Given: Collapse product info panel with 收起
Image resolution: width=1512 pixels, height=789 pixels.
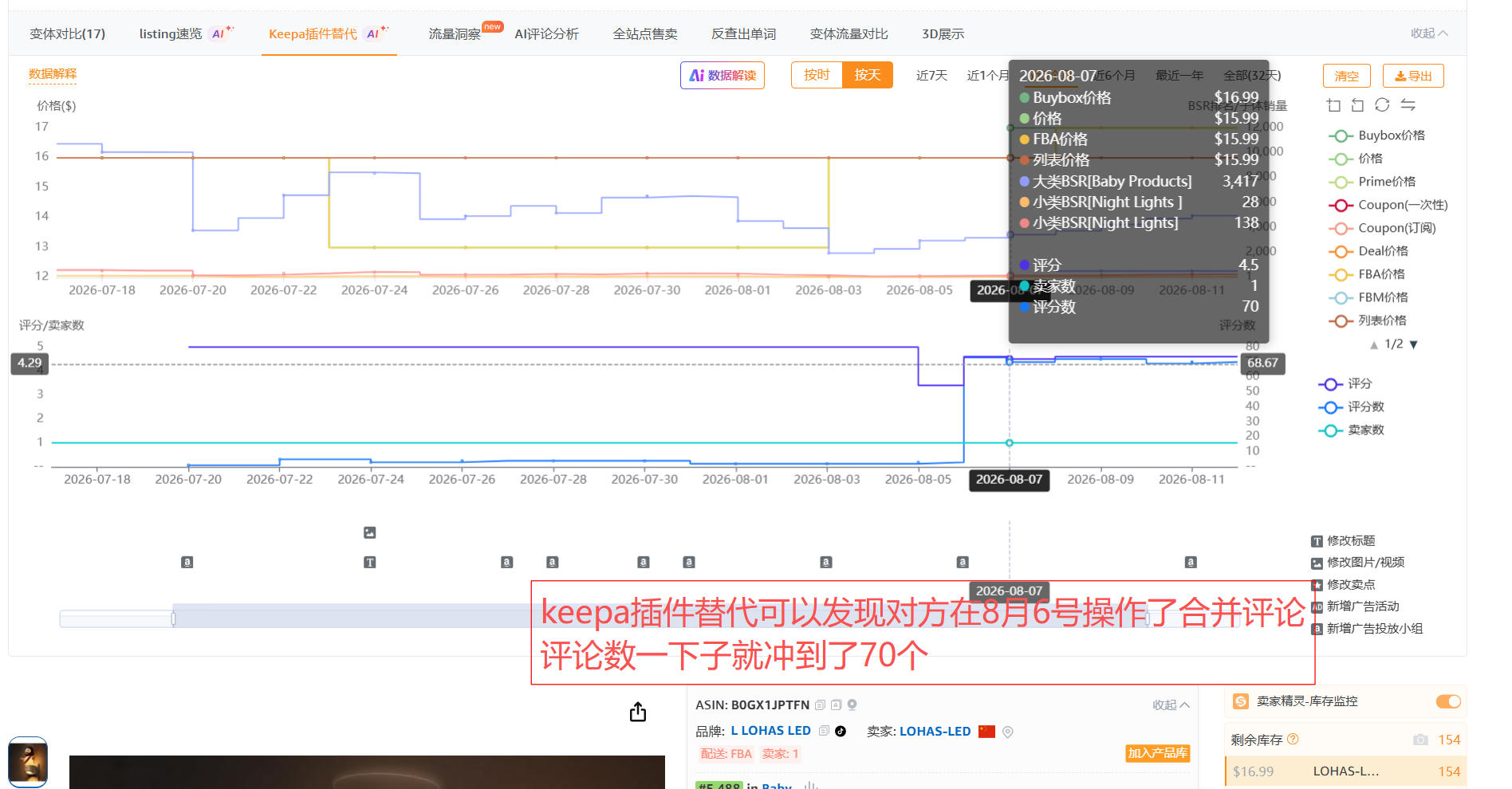Looking at the screenshot, I should pos(1171,705).
